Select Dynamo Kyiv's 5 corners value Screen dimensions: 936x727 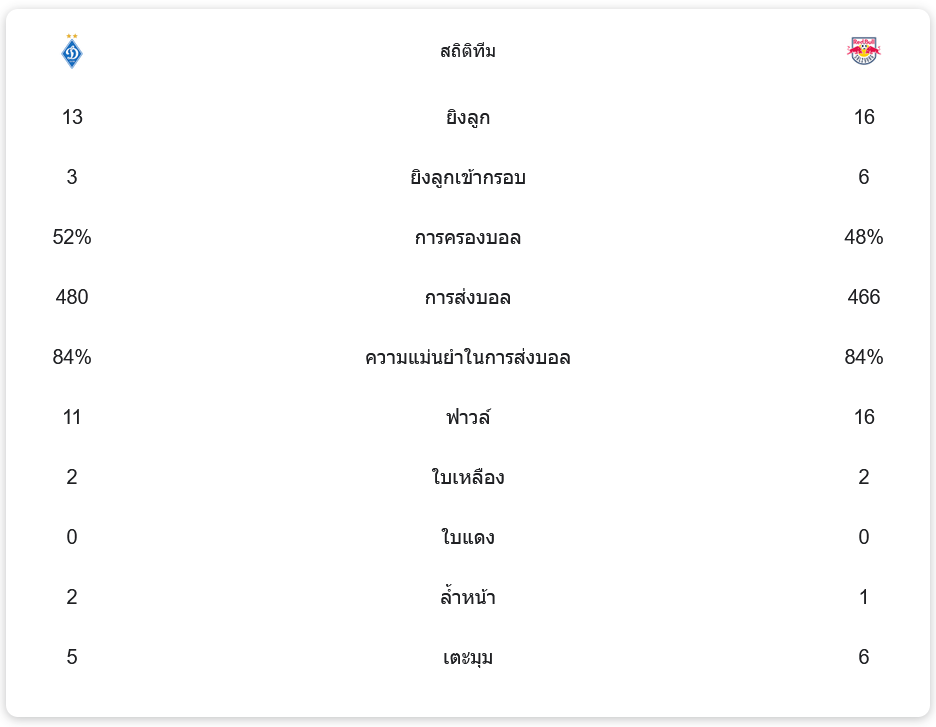click(72, 657)
